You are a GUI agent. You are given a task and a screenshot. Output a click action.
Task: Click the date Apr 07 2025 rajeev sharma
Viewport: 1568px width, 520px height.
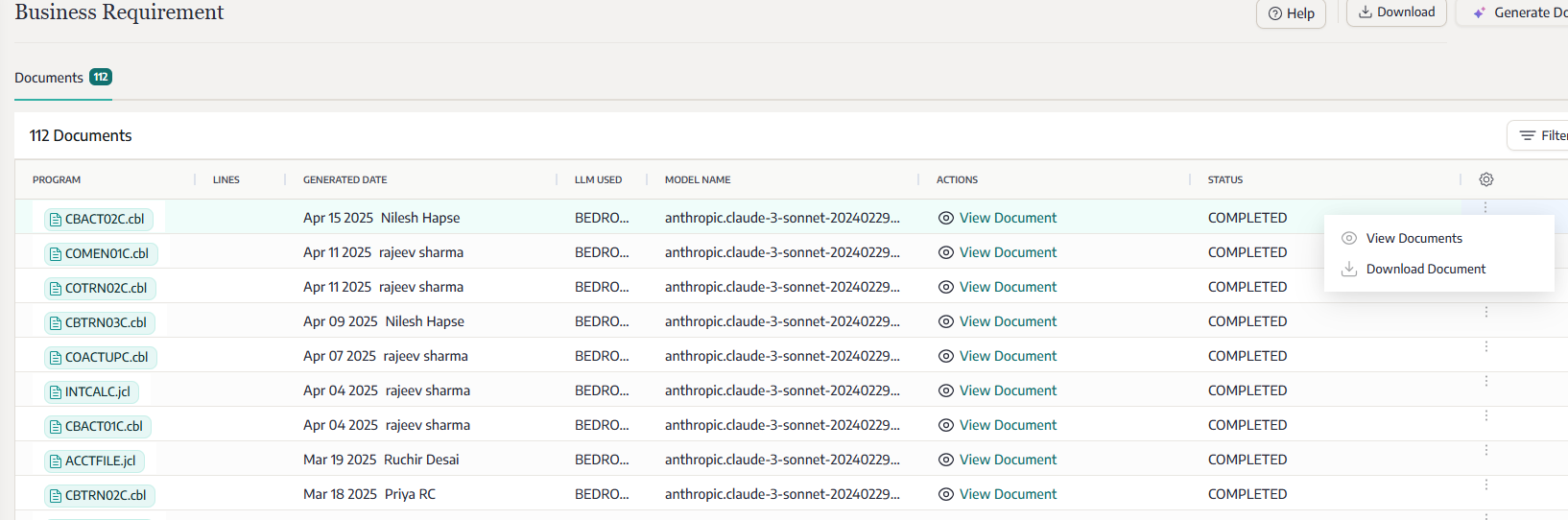(386, 356)
